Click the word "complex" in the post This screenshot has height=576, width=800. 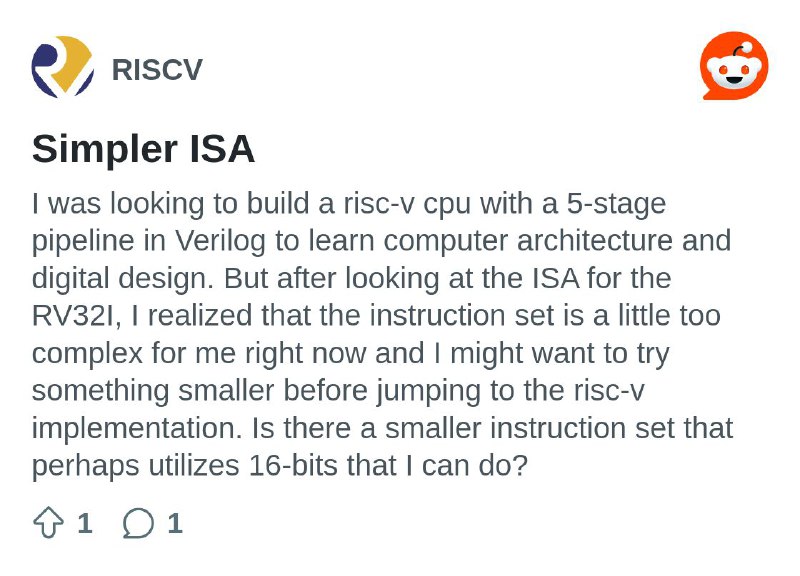pyautogui.click(x=87, y=354)
